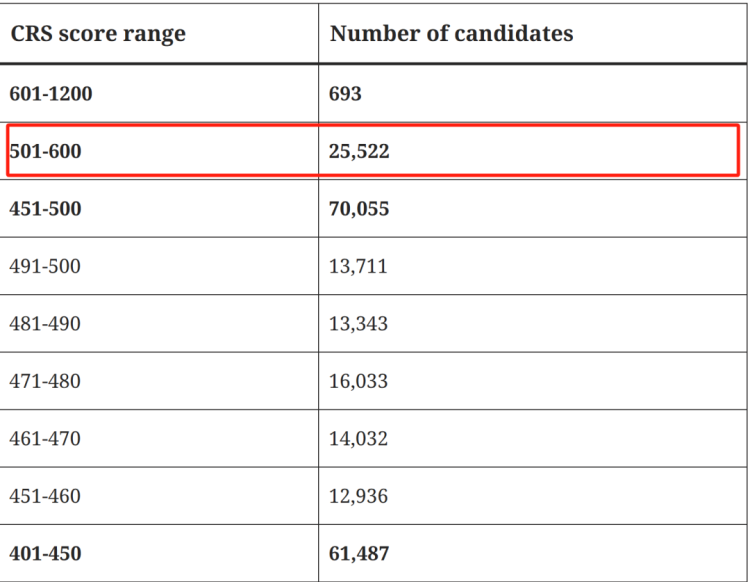Click the 14,032 candidates value
750x582 pixels.
(358, 438)
